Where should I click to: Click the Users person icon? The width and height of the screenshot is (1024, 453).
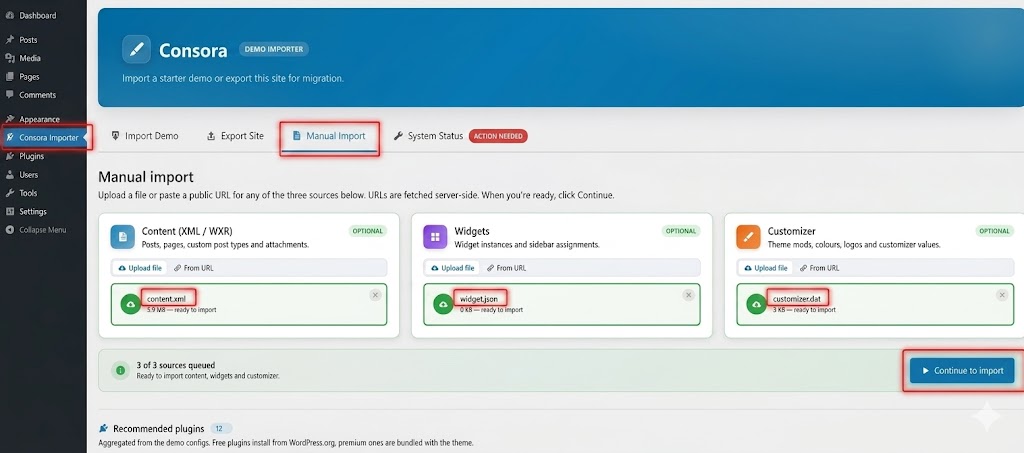10,175
